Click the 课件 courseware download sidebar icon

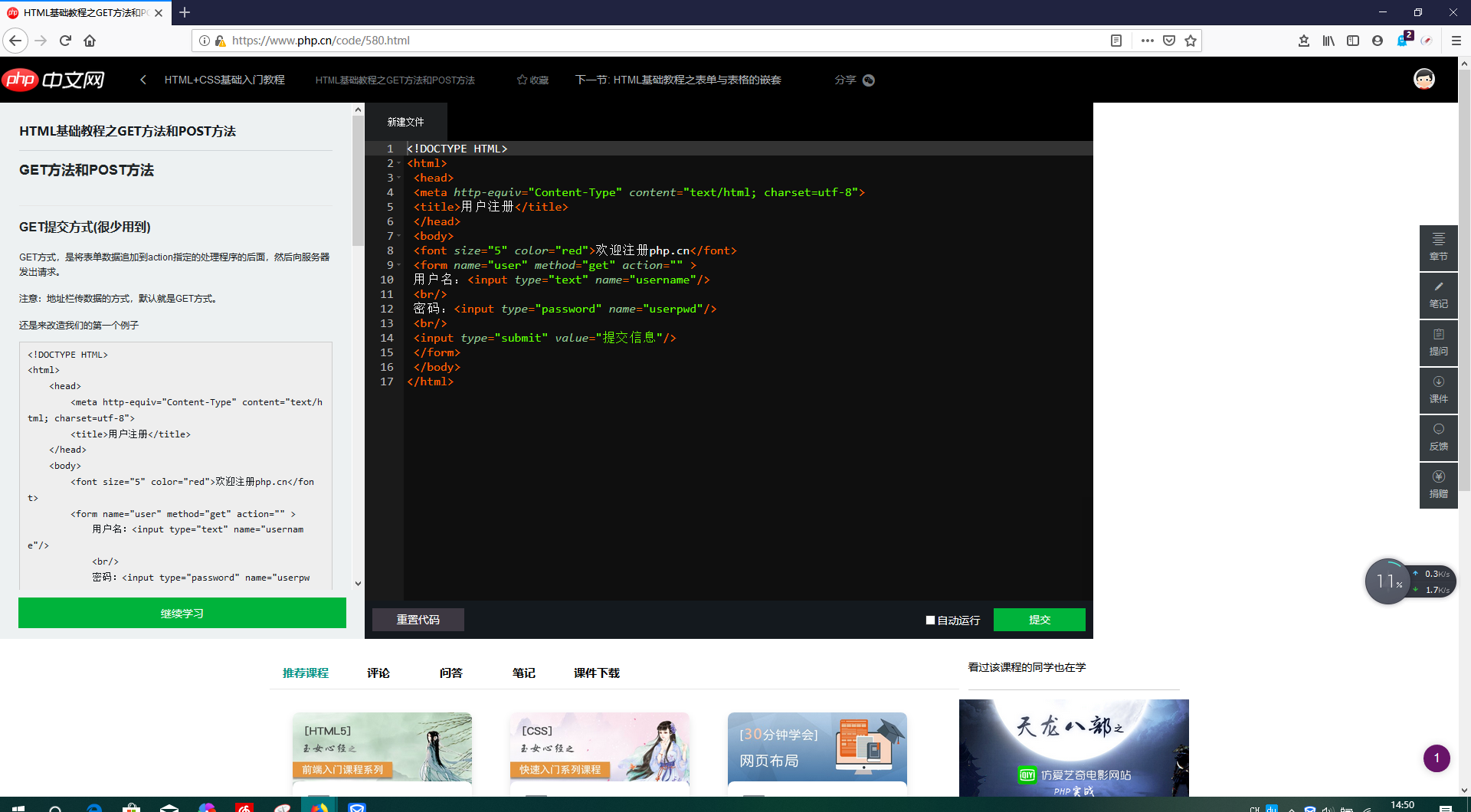1438,389
